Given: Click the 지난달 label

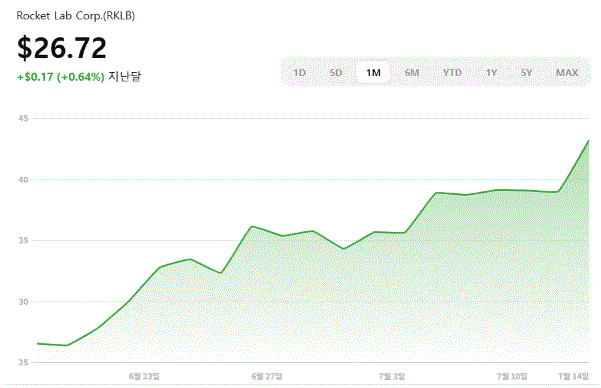Looking at the screenshot, I should [125, 76].
